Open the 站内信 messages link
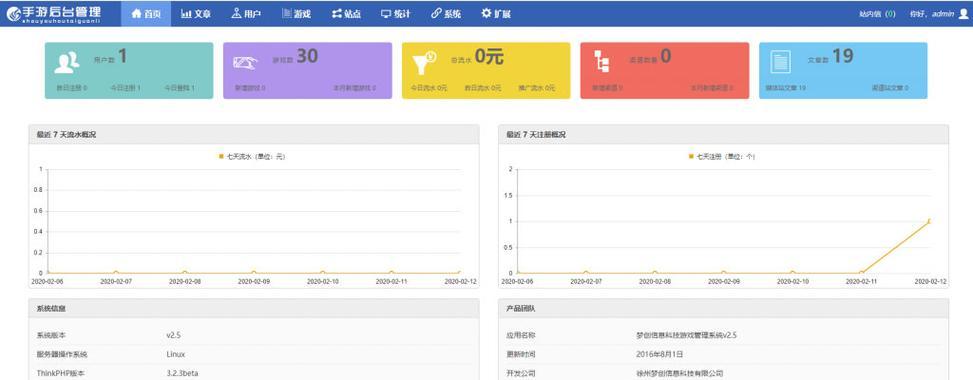 coord(877,14)
